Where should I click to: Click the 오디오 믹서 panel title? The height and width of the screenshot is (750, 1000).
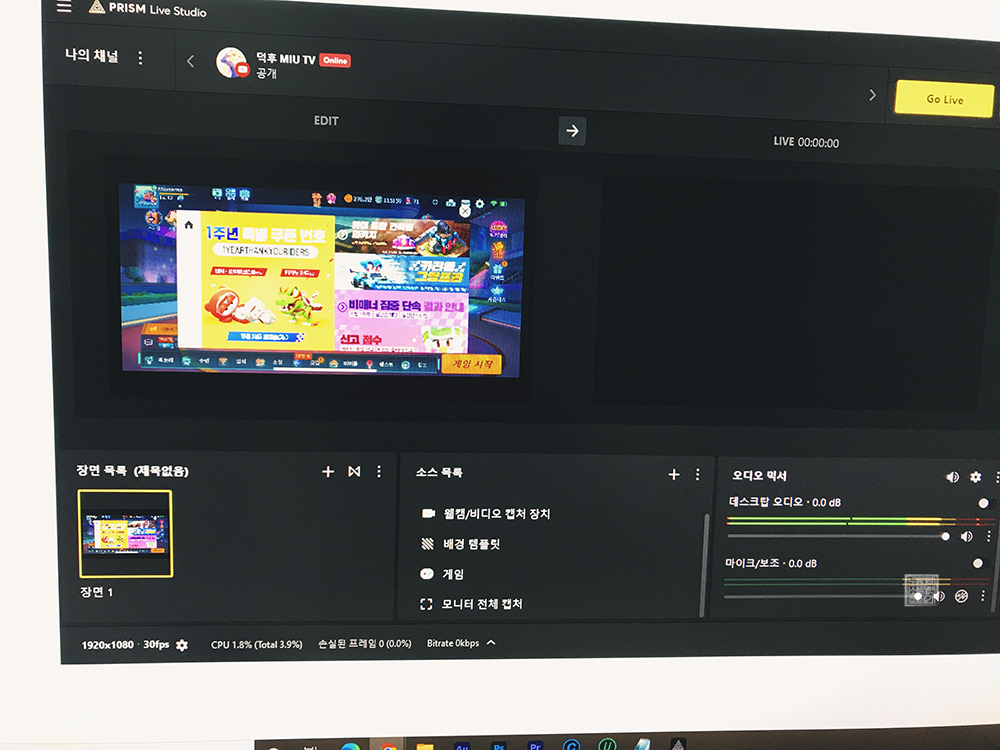tap(760, 475)
